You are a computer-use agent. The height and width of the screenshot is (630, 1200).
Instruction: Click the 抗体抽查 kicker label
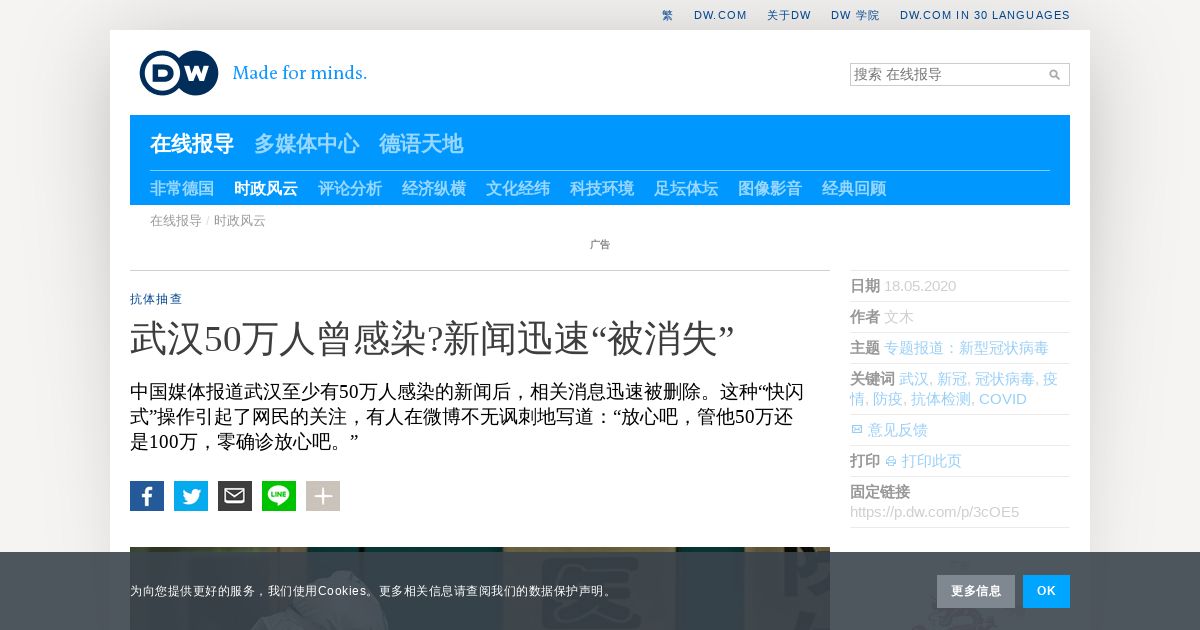156,299
